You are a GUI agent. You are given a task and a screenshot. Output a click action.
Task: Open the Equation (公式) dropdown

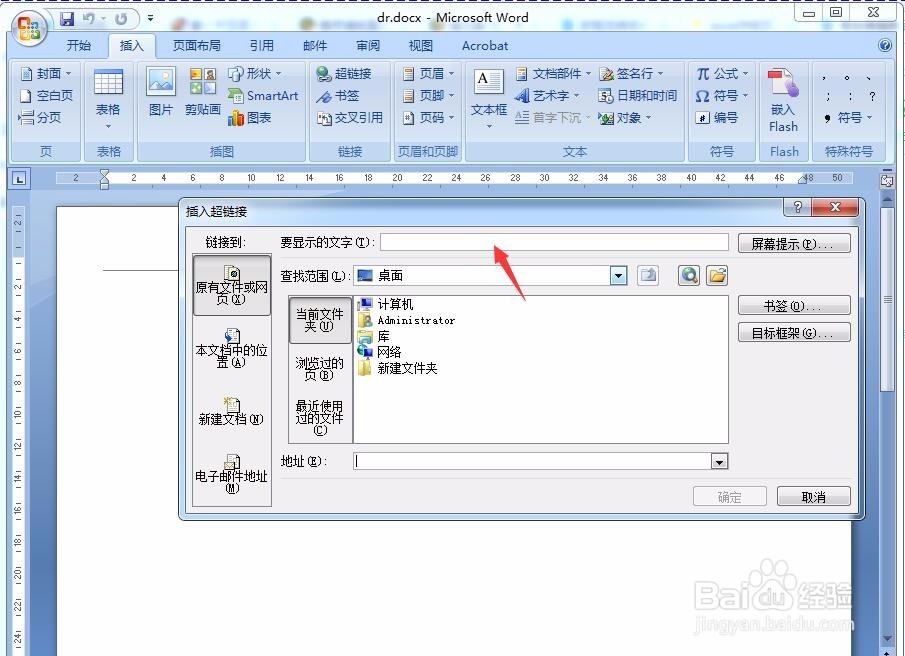[721, 73]
